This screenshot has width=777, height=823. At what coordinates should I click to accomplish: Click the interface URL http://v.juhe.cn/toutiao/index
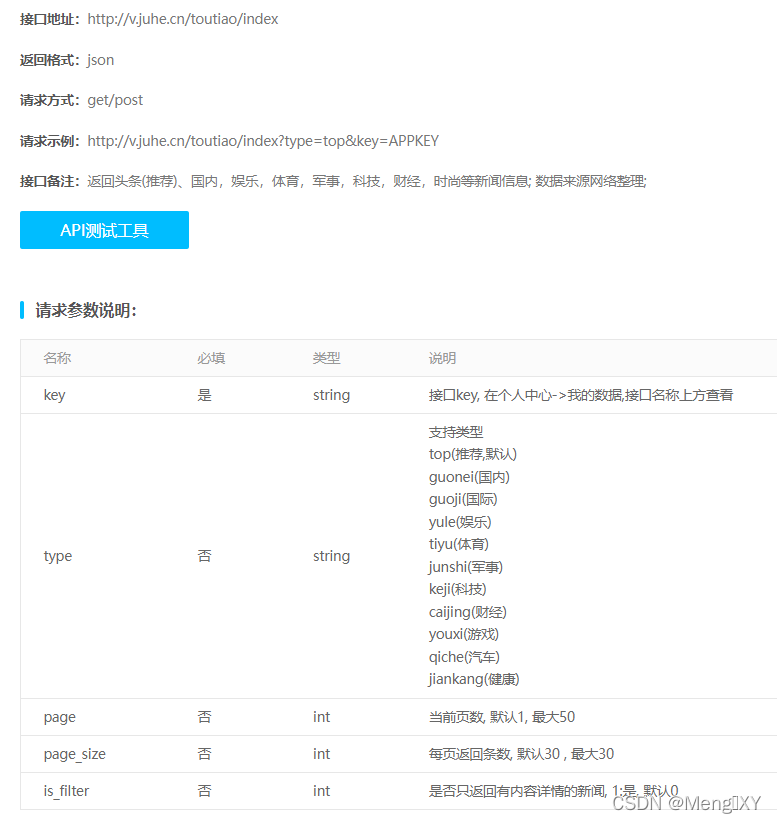[183, 19]
